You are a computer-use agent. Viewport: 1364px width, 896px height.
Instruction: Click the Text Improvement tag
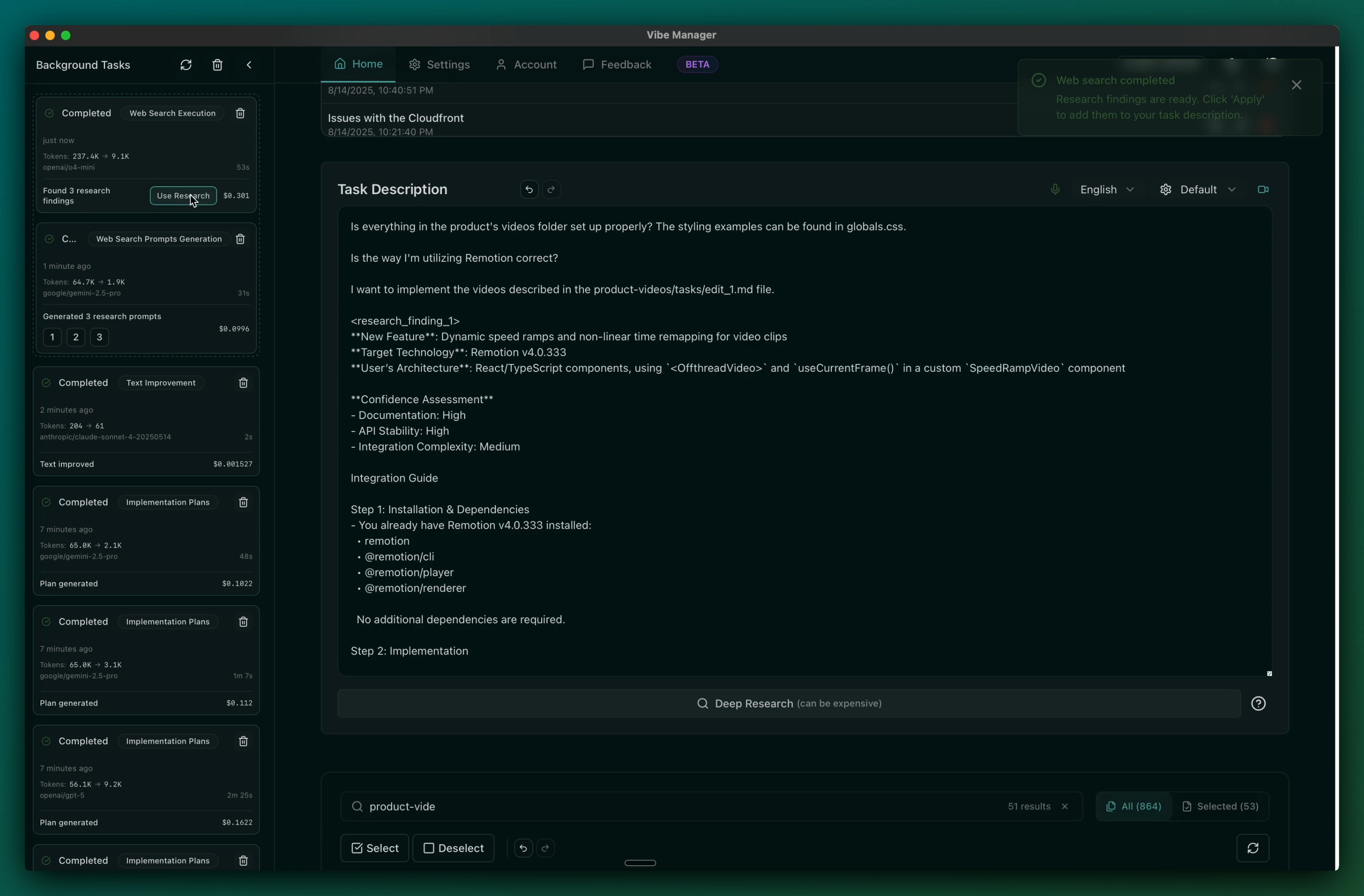point(161,383)
